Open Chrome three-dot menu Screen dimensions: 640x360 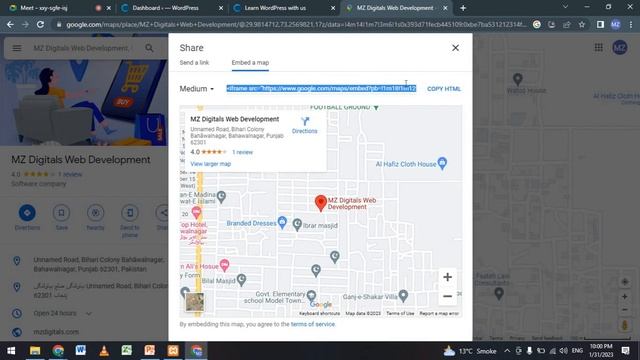pyautogui.click(x=631, y=24)
